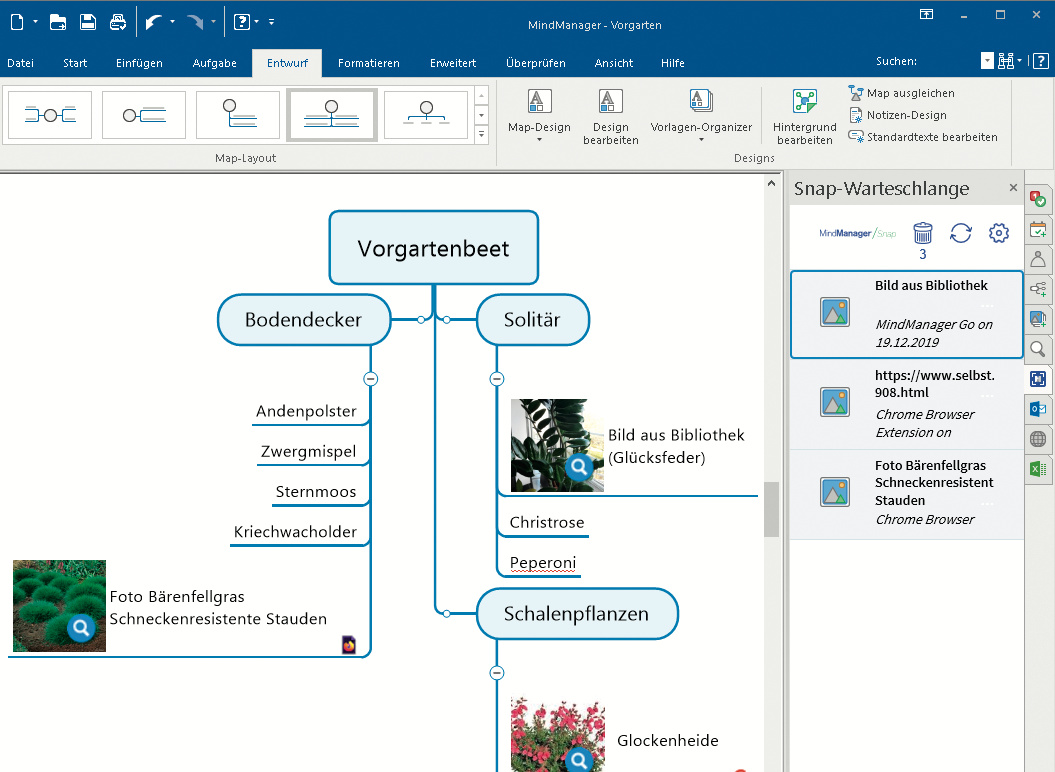Switch to the Start tab
This screenshot has height=772, width=1055.
click(x=75, y=63)
